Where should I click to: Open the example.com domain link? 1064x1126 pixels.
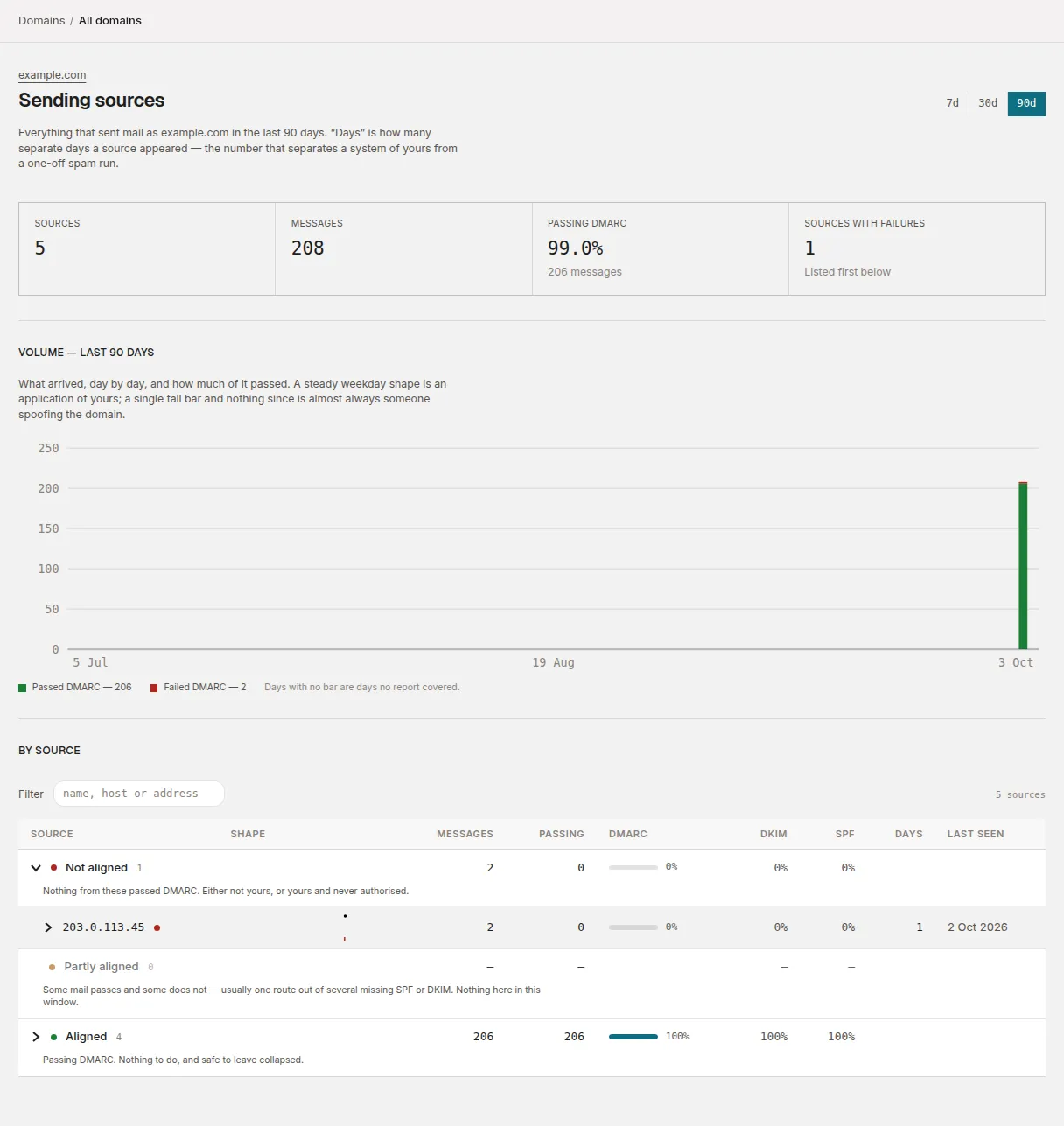[x=52, y=75]
